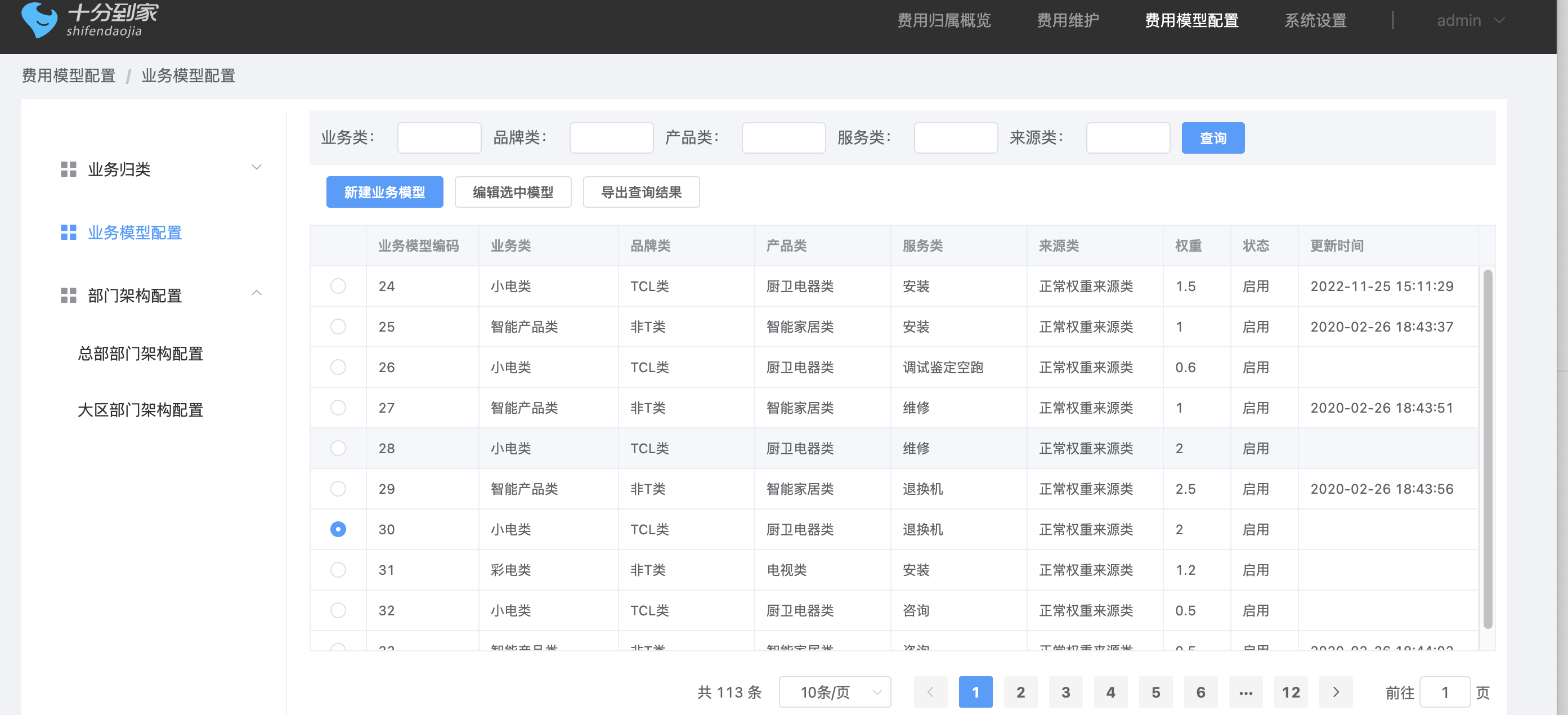The image size is (1568, 715).
Task: Click 业务模型配置 breadcrumb text
Action: pyautogui.click(x=188, y=75)
